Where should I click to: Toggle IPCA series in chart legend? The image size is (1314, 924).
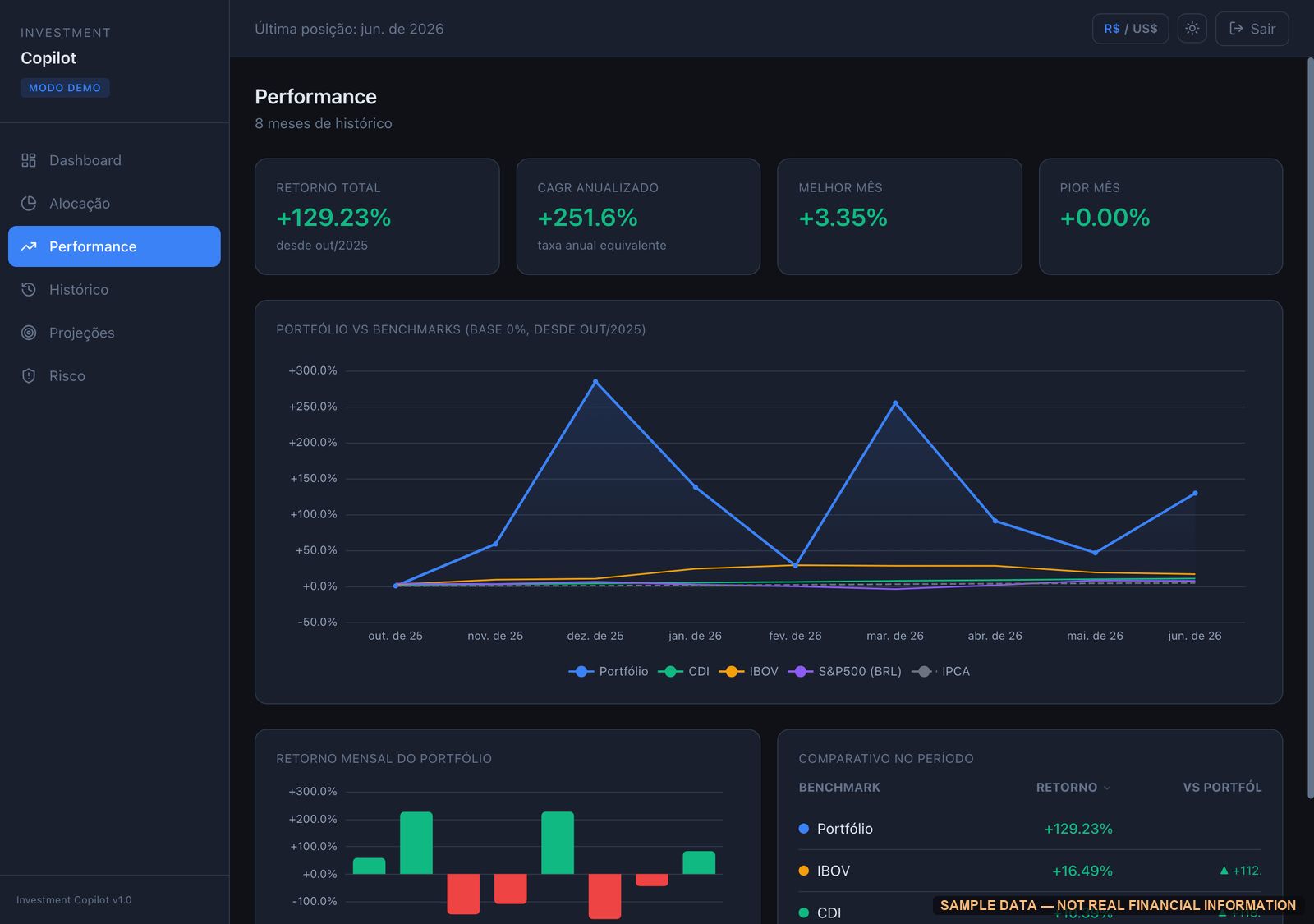coord(940,671)
